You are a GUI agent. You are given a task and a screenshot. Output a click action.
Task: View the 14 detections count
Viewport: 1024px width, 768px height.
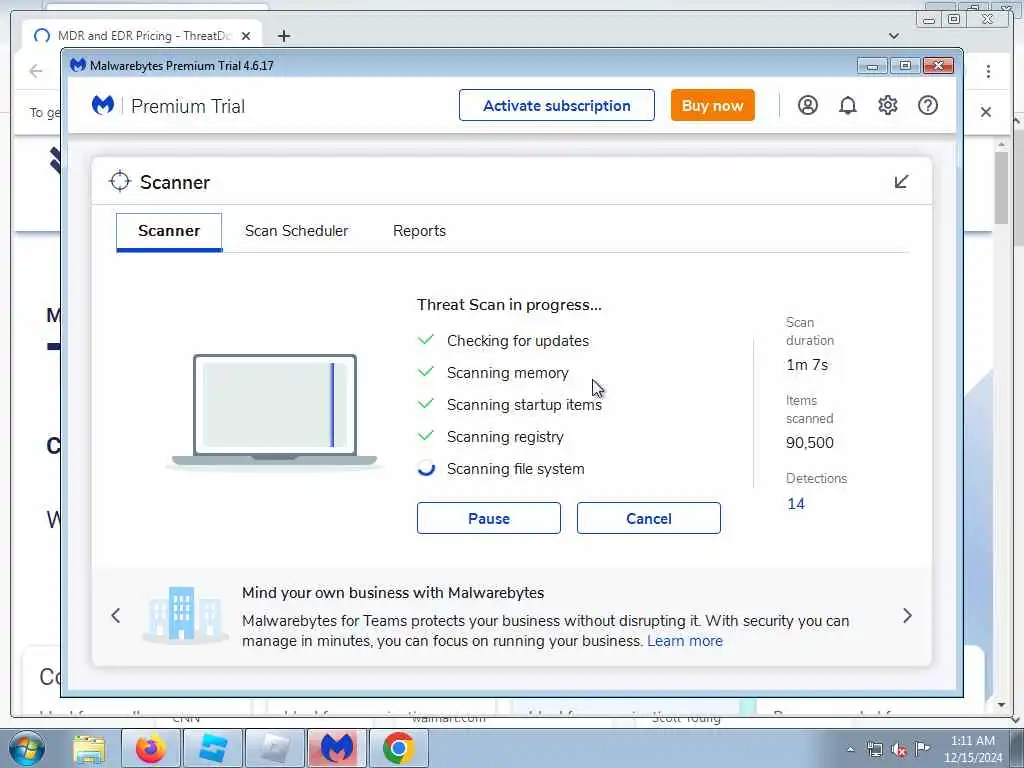coord(796,504)
